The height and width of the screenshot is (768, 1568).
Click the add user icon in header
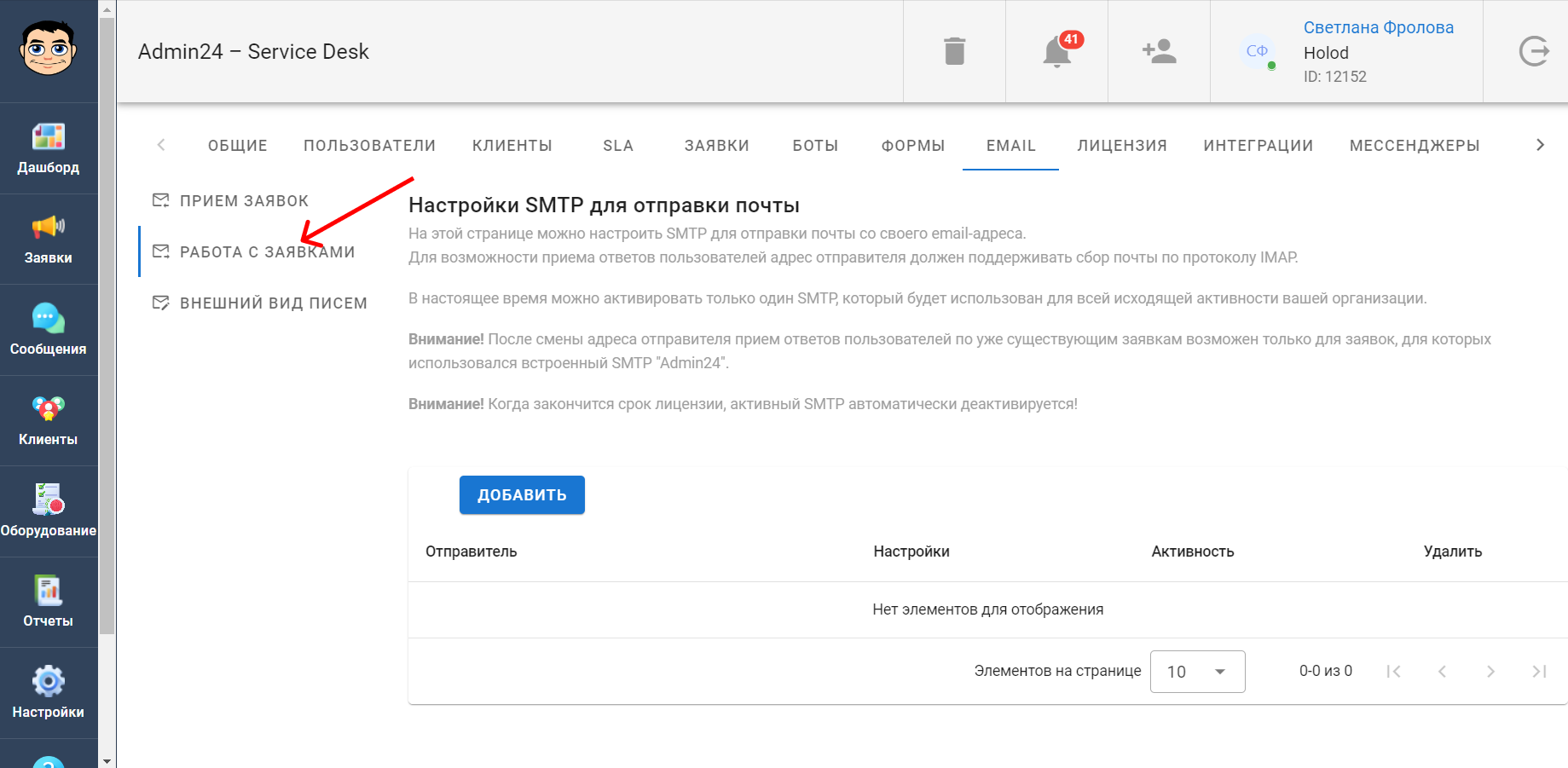[x=1160, y=51]
